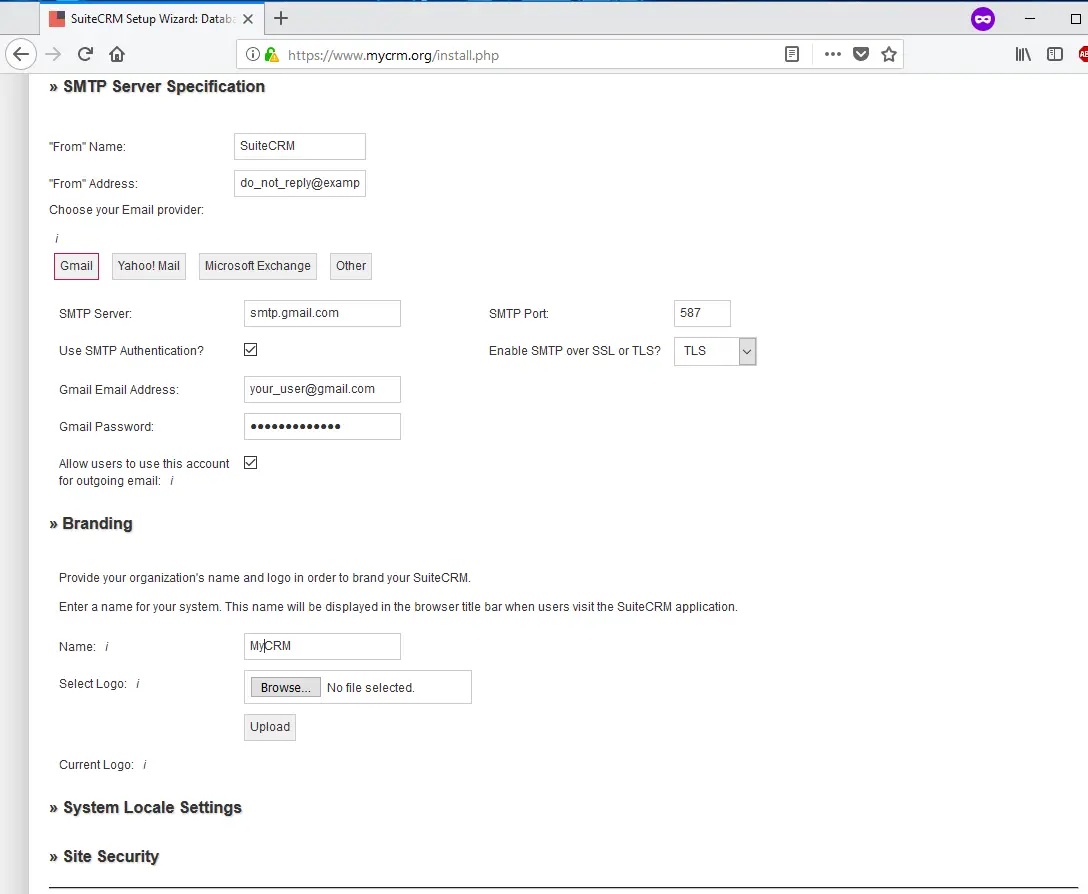The height and width of the screenshot is (894, 1088).
Task: Click the address bar URL
Action: (x=393, y=55)
